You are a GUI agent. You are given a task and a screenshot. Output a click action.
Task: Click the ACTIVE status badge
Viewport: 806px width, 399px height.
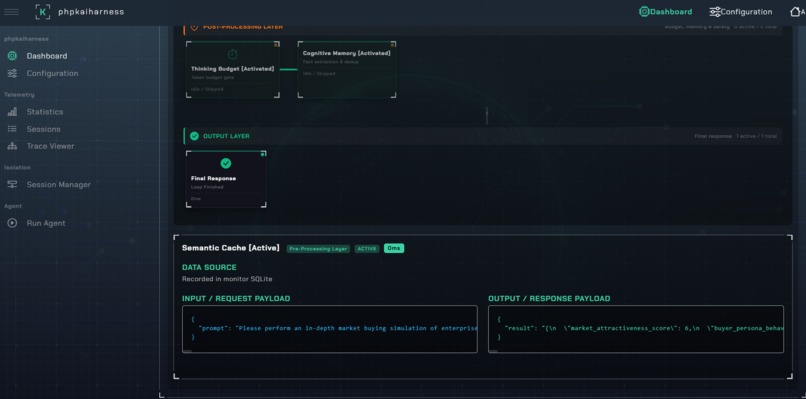(x=367, y=248)
